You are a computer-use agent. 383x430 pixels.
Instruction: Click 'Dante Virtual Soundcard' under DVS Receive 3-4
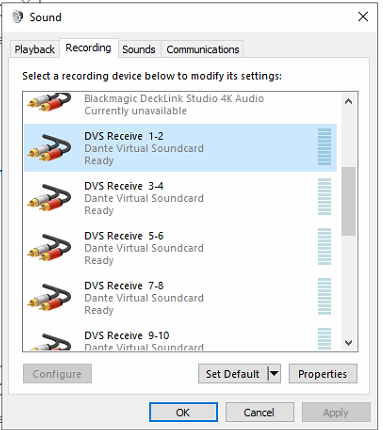pos(144,198)
